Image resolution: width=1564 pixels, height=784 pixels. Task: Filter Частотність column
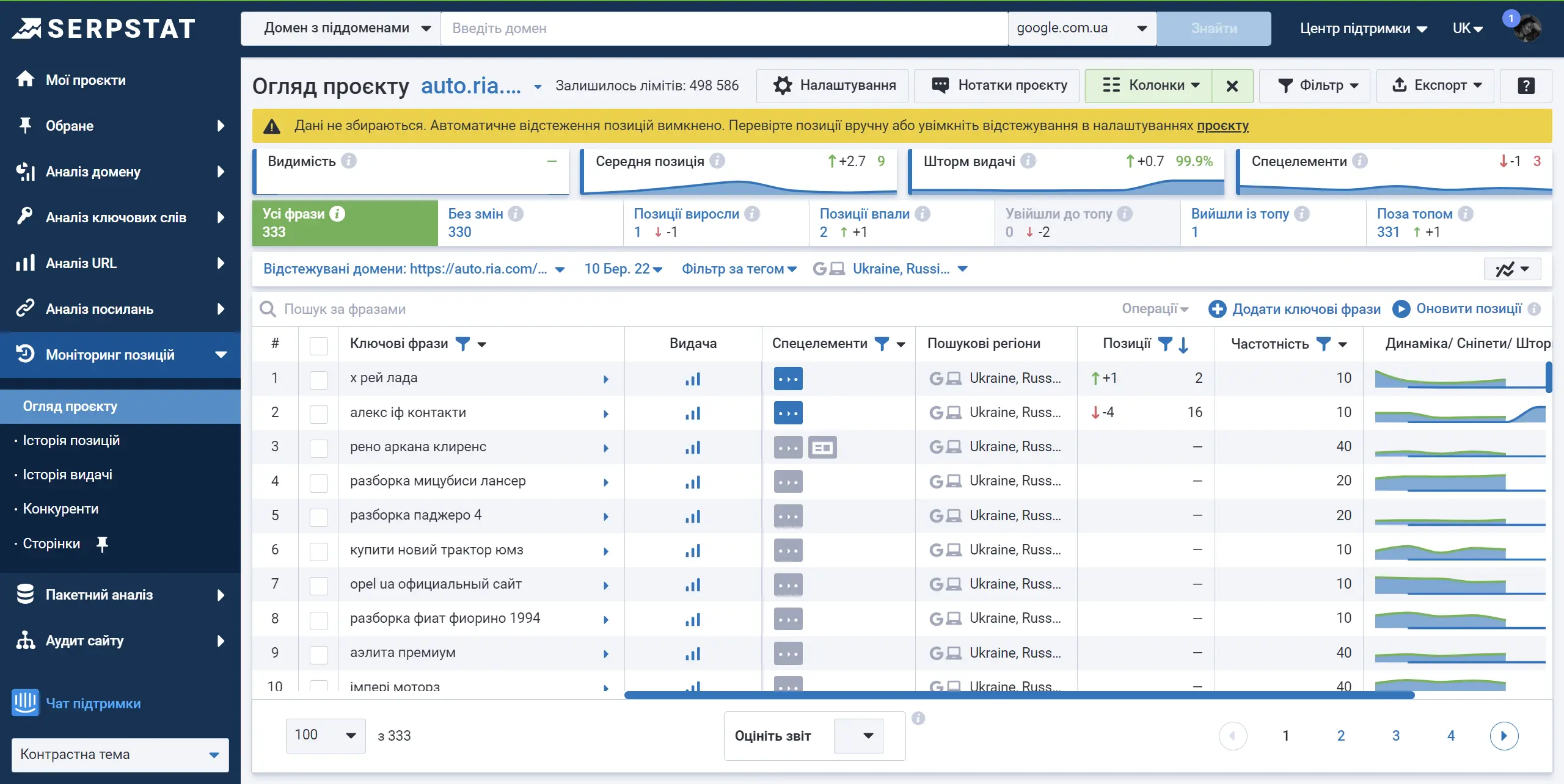click(1323, 344)
